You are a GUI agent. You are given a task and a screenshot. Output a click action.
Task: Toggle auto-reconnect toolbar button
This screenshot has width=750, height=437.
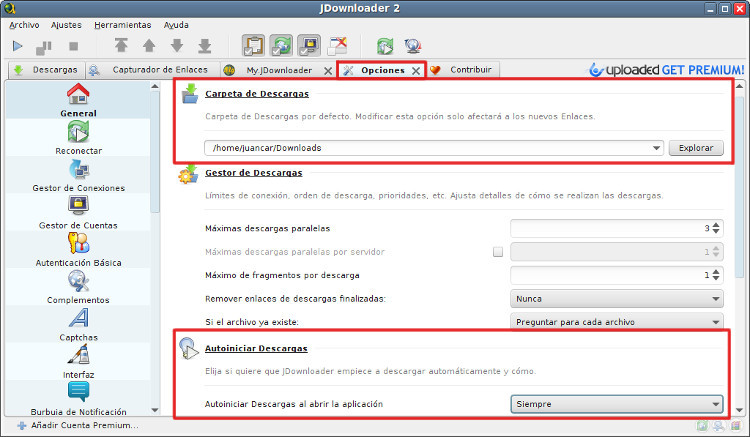pos(282,45)
